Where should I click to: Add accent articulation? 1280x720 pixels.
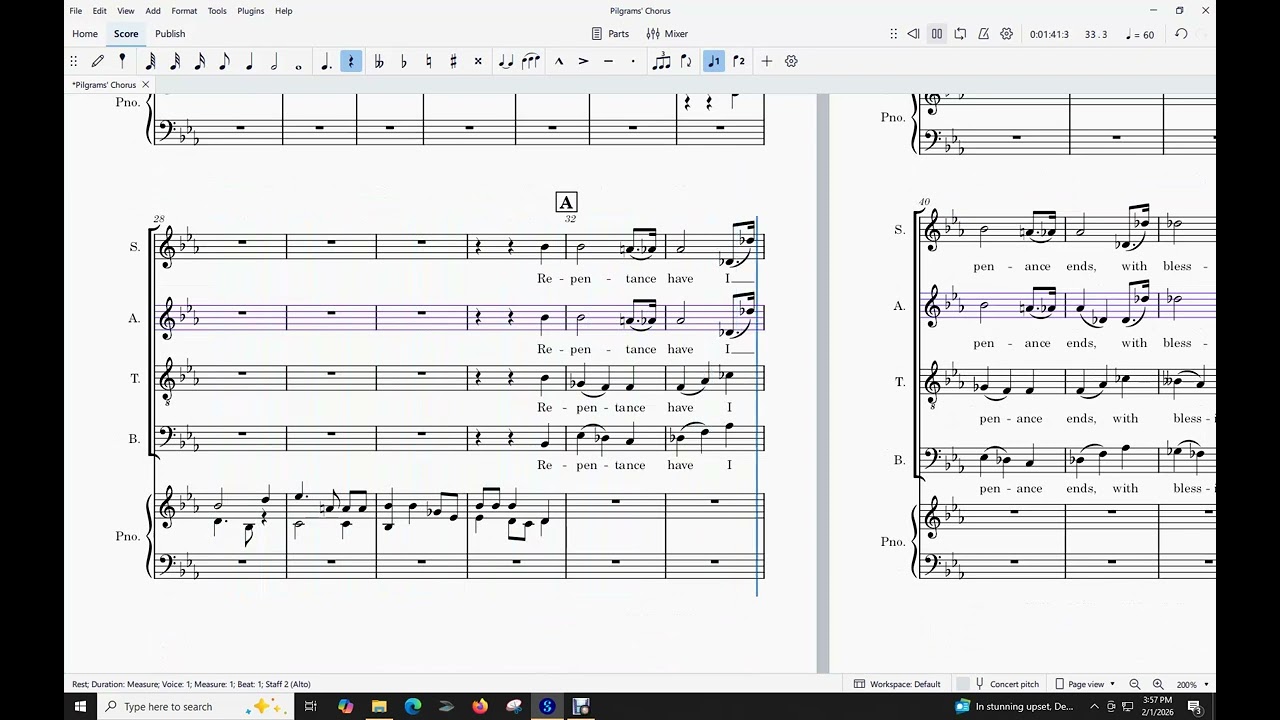point(583,61)
